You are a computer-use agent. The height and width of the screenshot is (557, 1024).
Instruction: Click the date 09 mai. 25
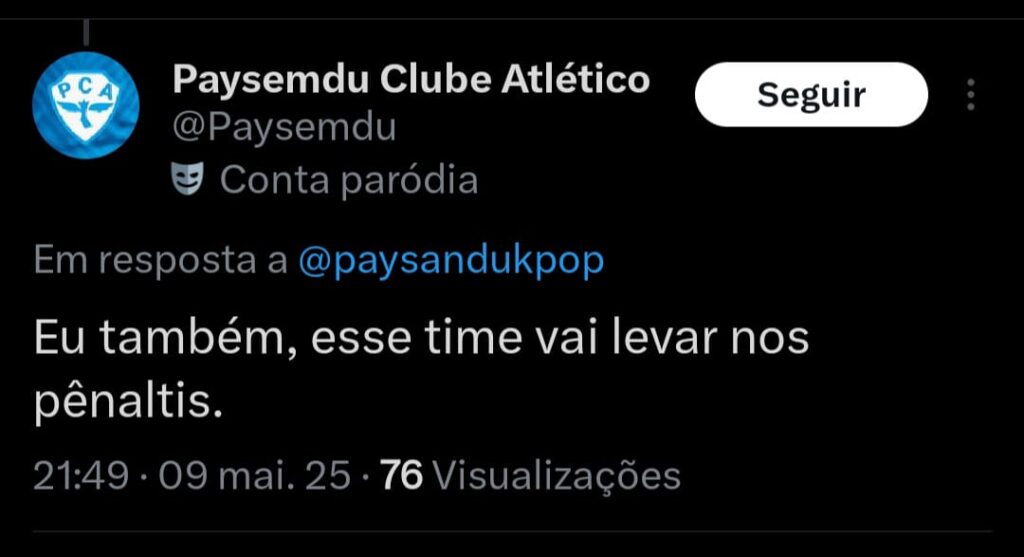point(255,475)
